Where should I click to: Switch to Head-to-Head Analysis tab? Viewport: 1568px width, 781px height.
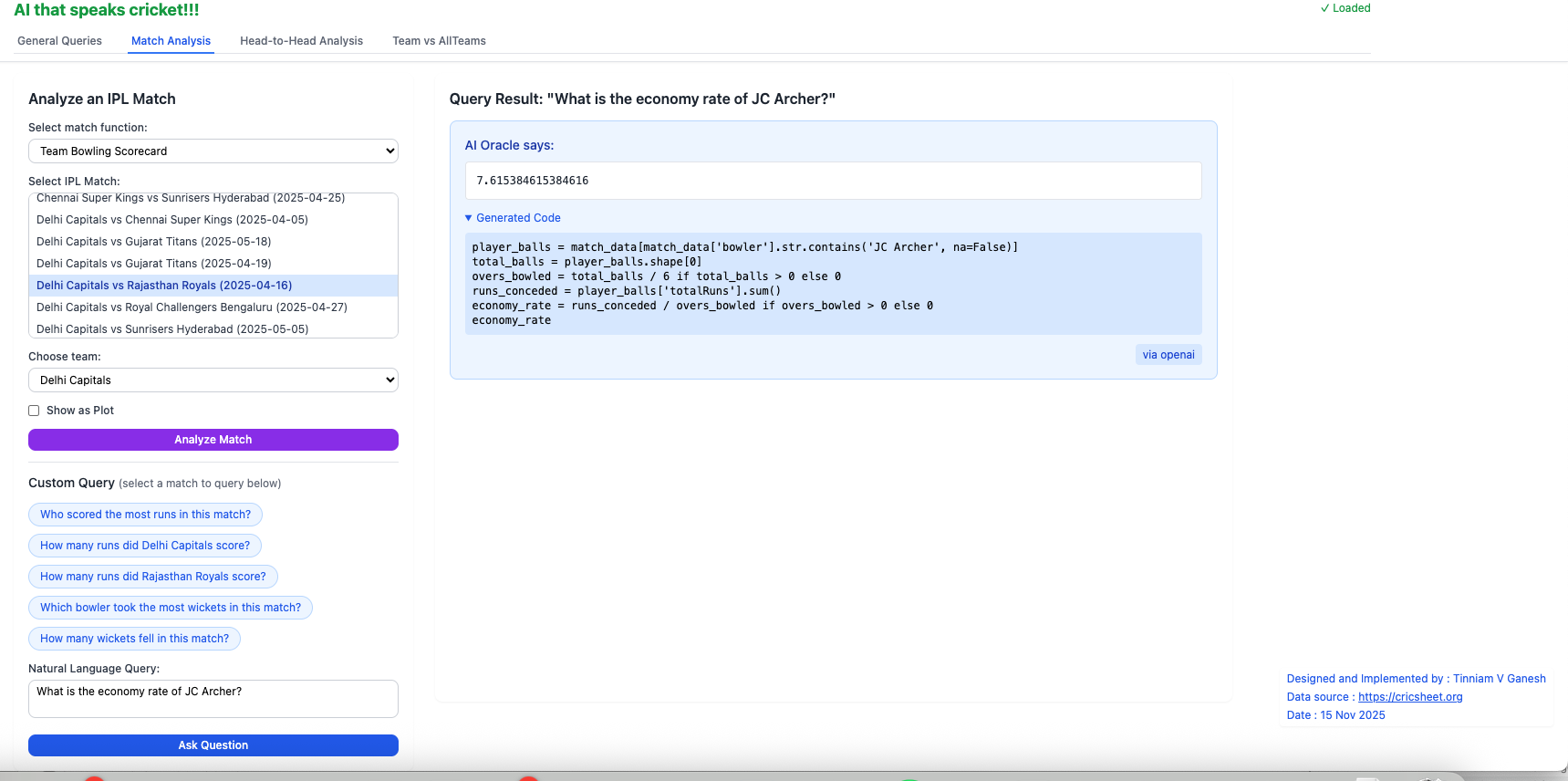pos(301,41)
